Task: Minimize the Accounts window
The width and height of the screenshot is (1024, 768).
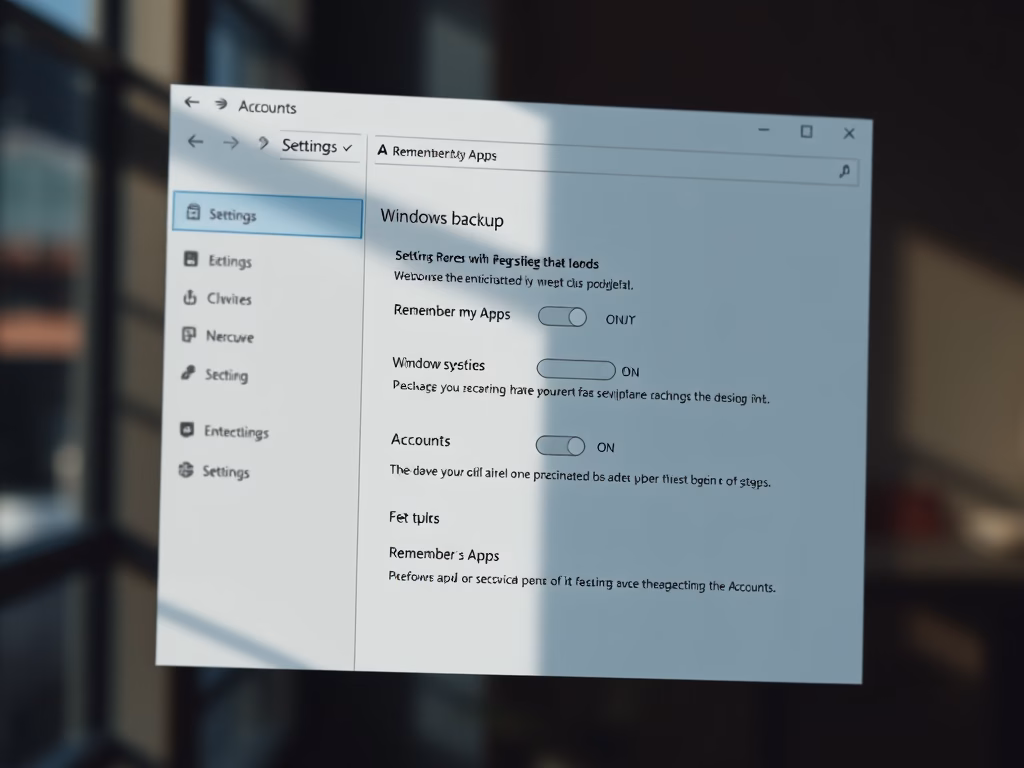Action: pos(763,130)
